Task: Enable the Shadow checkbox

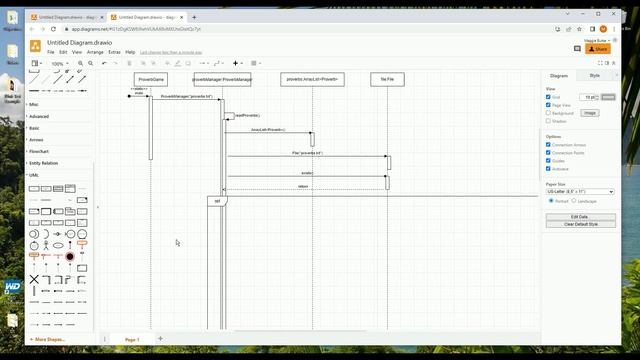Action: (x=548, y=121)
